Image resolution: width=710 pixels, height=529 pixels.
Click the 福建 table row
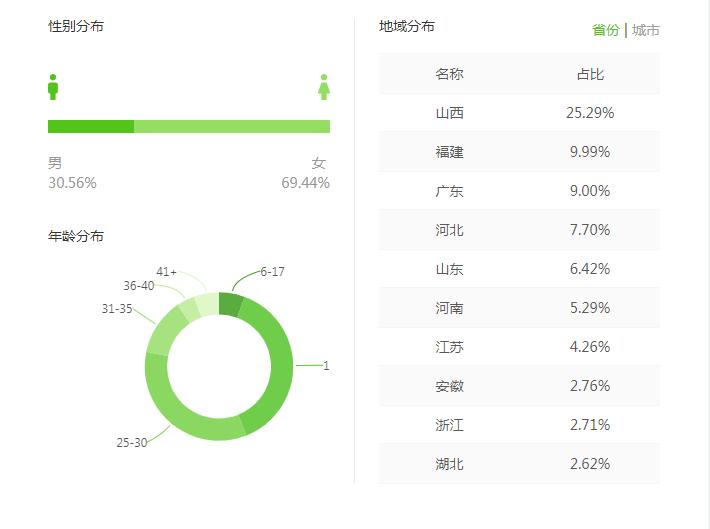tap(519, 152)
